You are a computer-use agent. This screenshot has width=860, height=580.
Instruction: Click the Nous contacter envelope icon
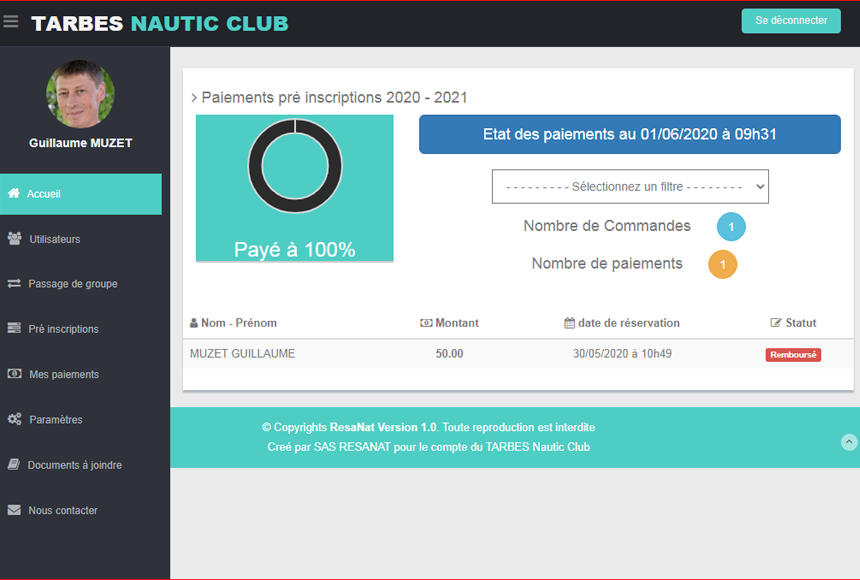coord(14,510)
